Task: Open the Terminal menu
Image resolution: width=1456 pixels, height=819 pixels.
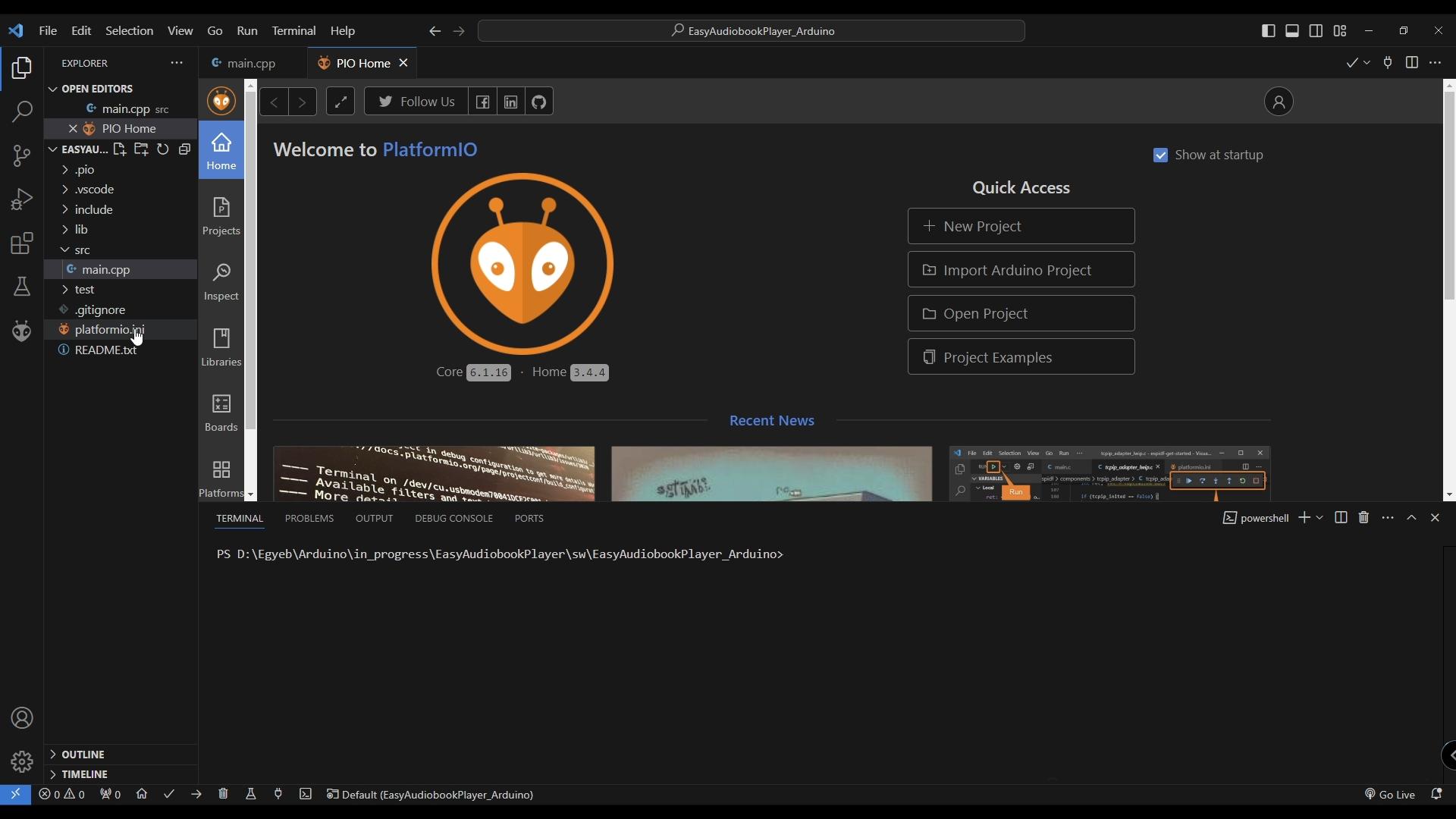Action: coord(293,31)
